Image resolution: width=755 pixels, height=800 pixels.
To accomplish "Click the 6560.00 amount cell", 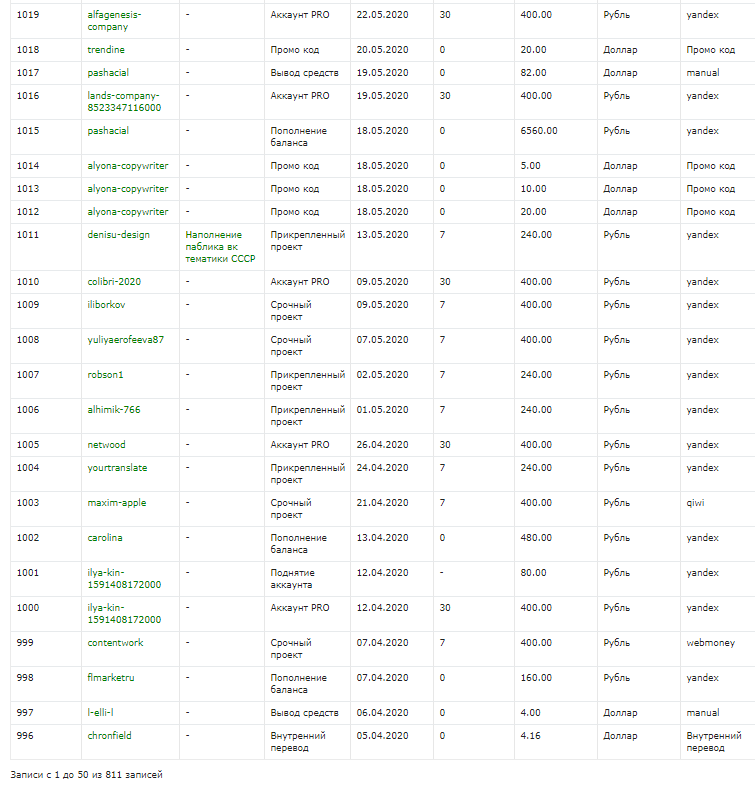I will pyautogui.click(x=539, y=131).
